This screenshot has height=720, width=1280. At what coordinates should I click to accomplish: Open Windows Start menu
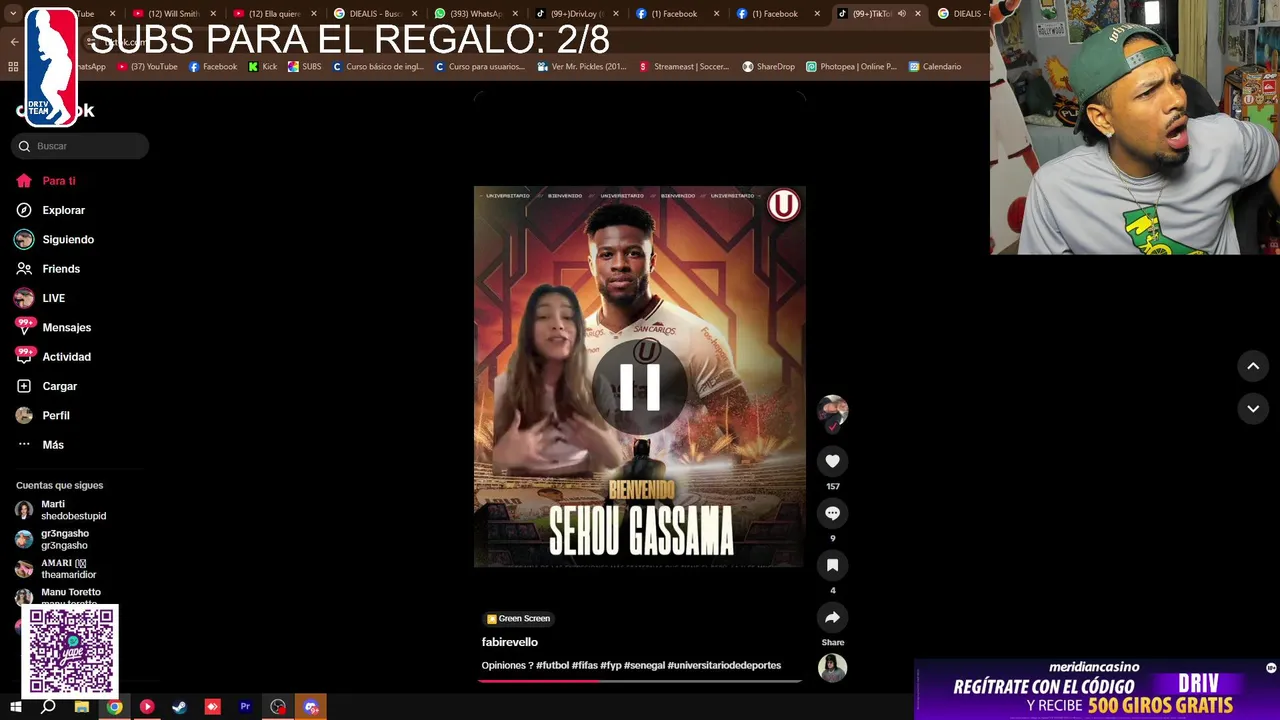click(x=16, y=707)
